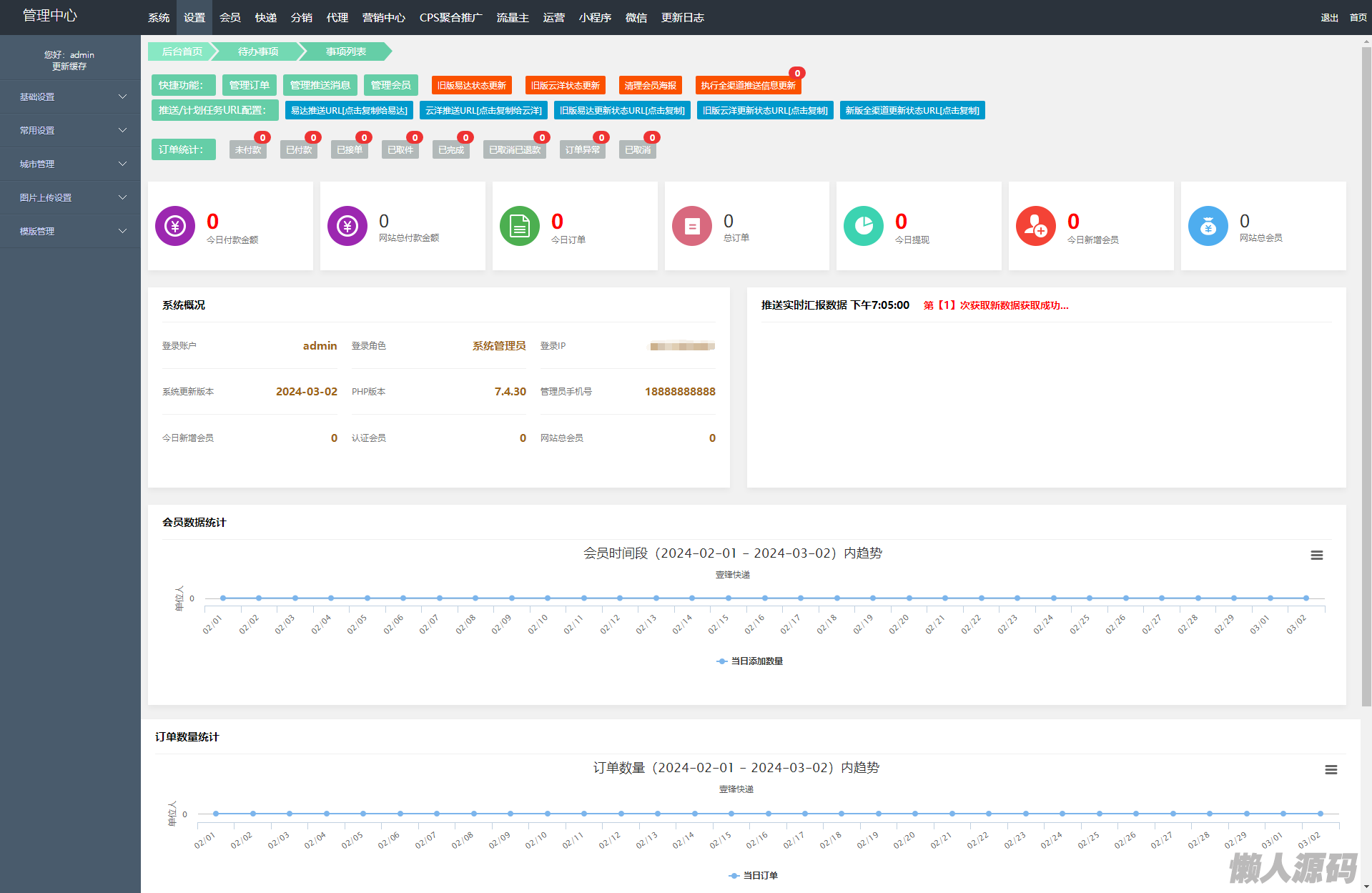
Task: Click the red new members today icon
Action: coord(1035,226)
